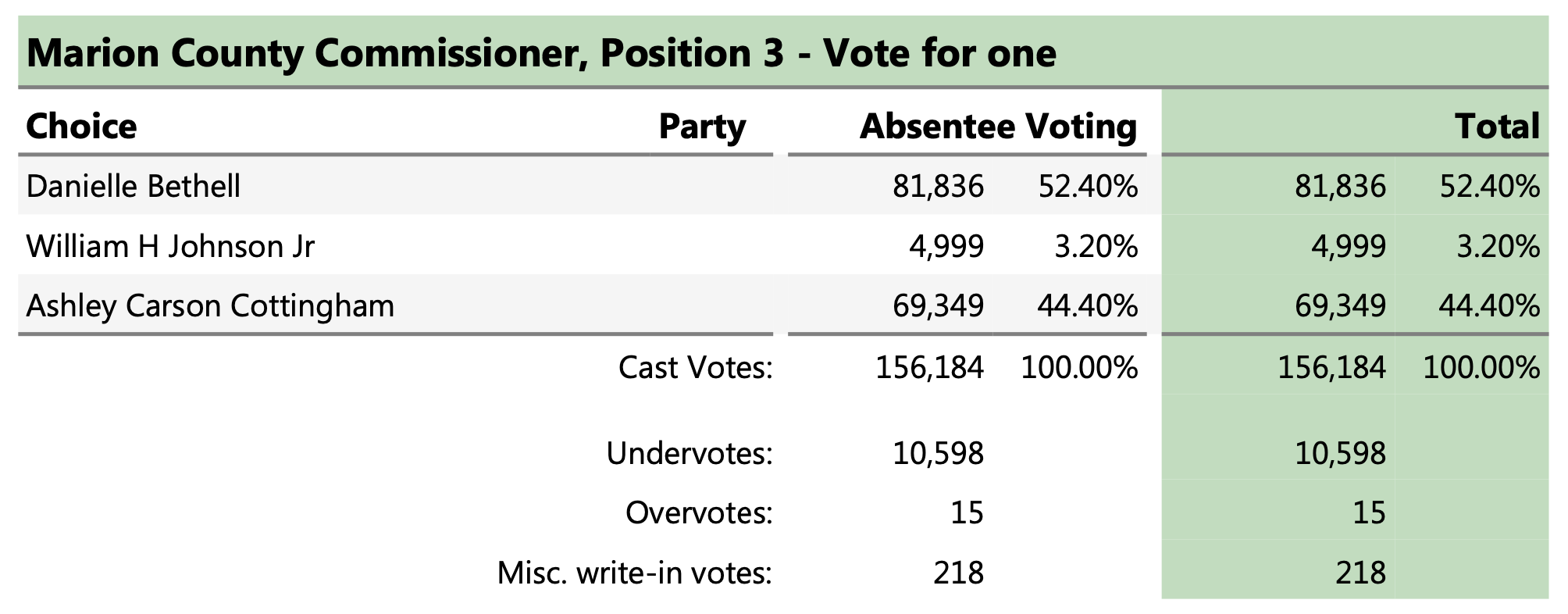Select total cast votes 156,184 in Total column
Image resolution: width=1568 pixels, height=614 pixels.
(x=1331, y=367)
